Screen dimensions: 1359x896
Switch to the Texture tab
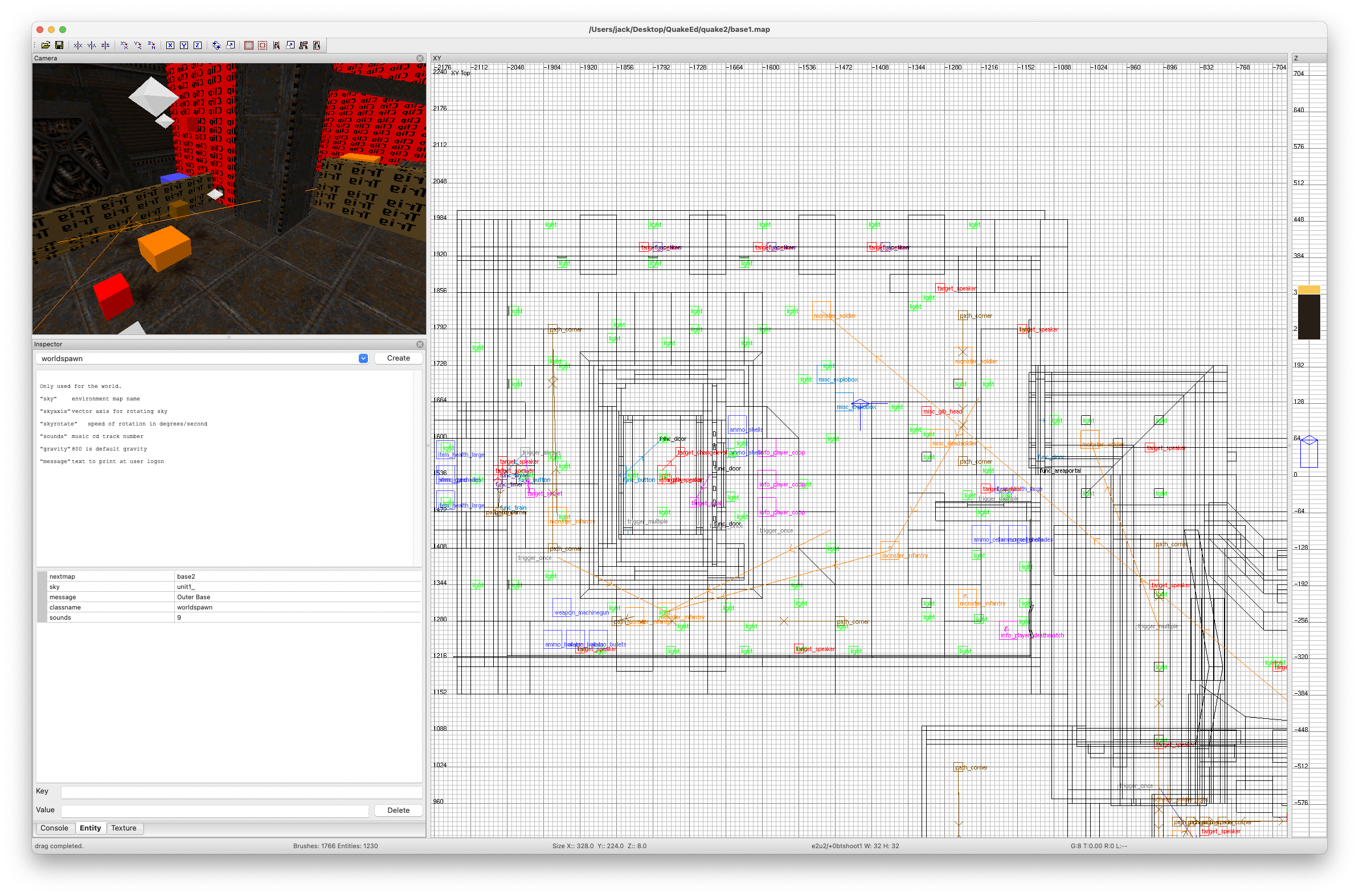tap(124, 829)
